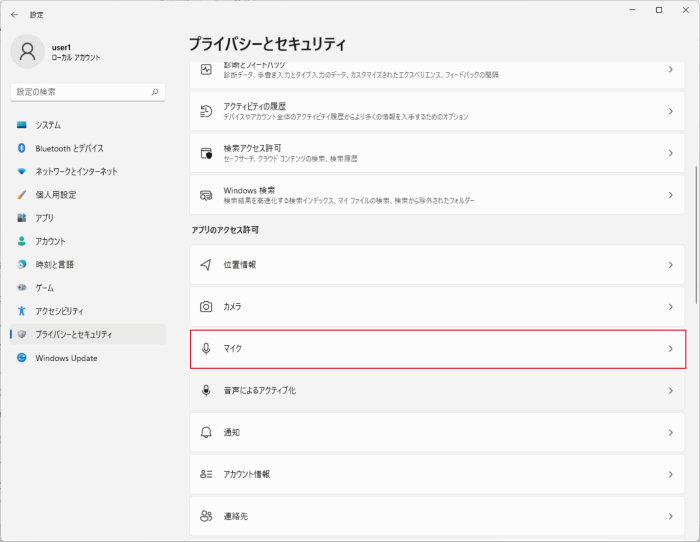Select Bluetooth とデバイス sidebar item
700x542 pixels.
88,148
